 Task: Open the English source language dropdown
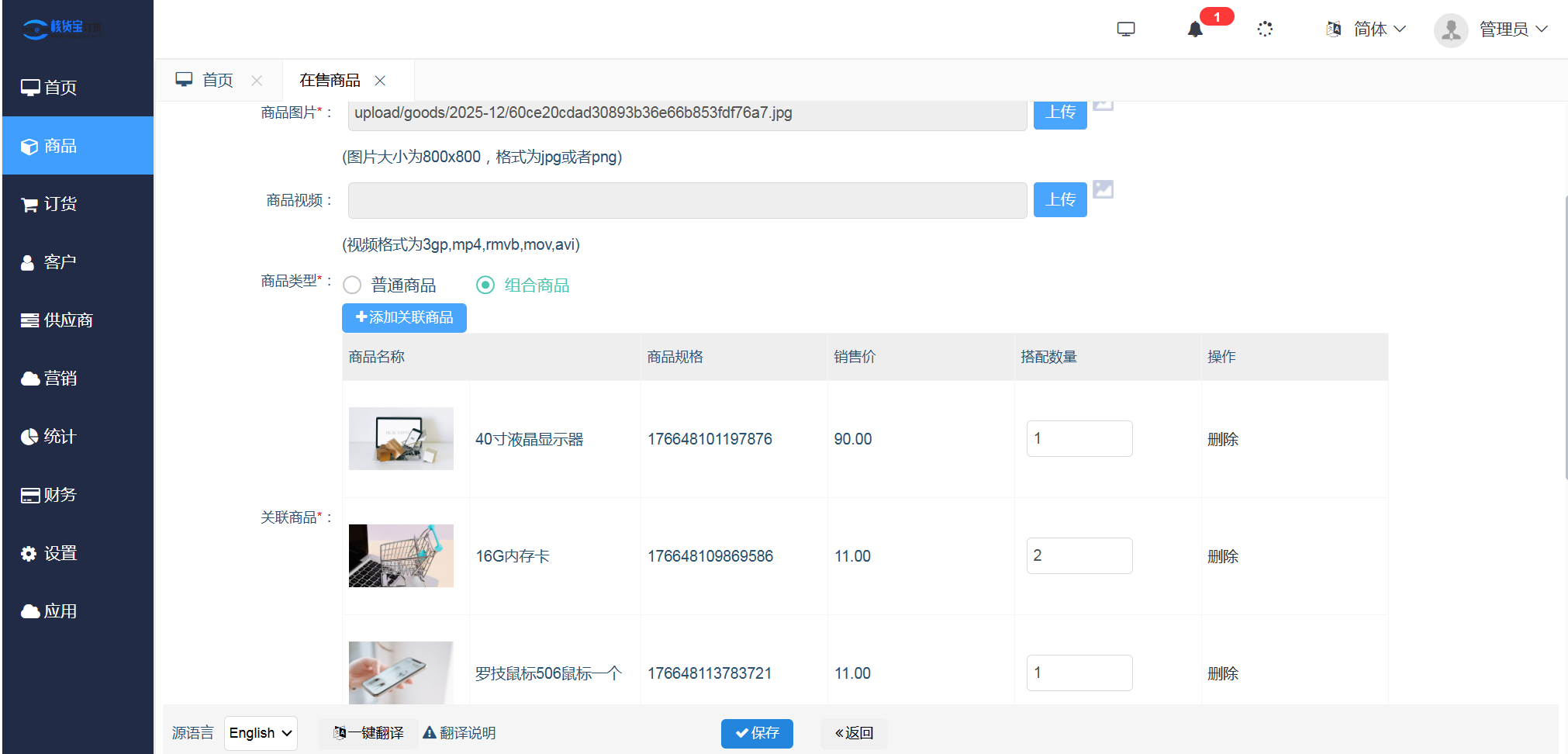pos(261,732)
